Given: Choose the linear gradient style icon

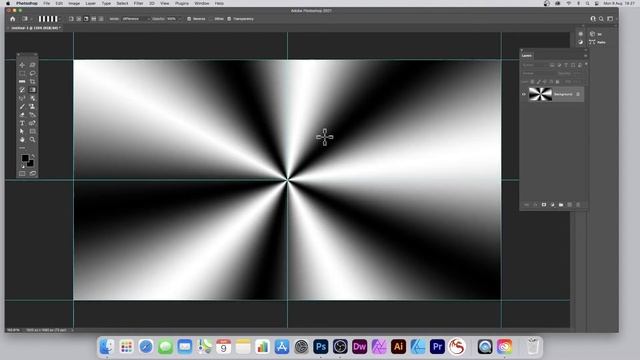Looking at the screenshot, I should coord(71,19).
